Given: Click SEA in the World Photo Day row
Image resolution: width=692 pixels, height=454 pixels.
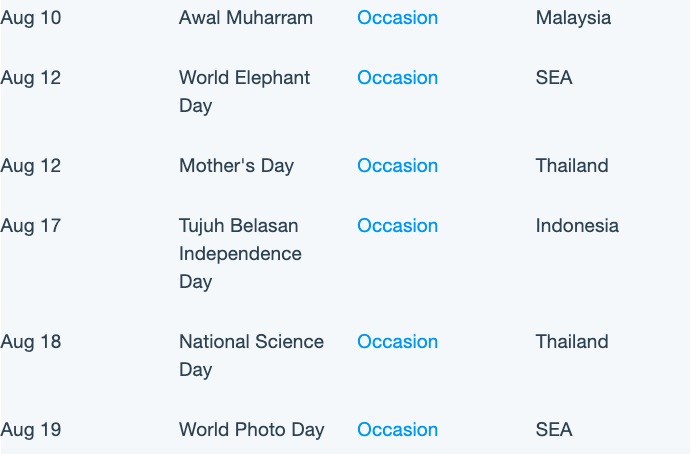Looking at the screenshot, I should point(554,430).
